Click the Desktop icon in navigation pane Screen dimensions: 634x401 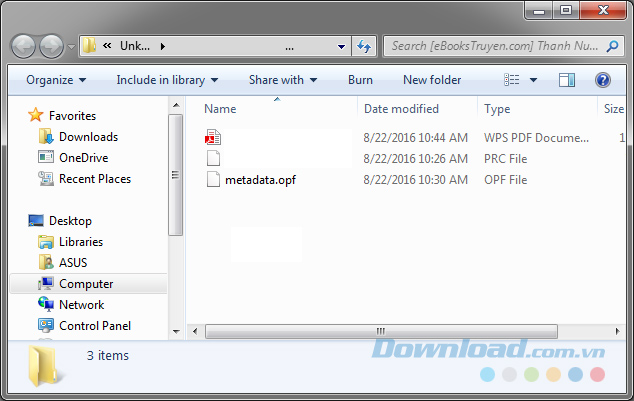[x=36, y=221]
